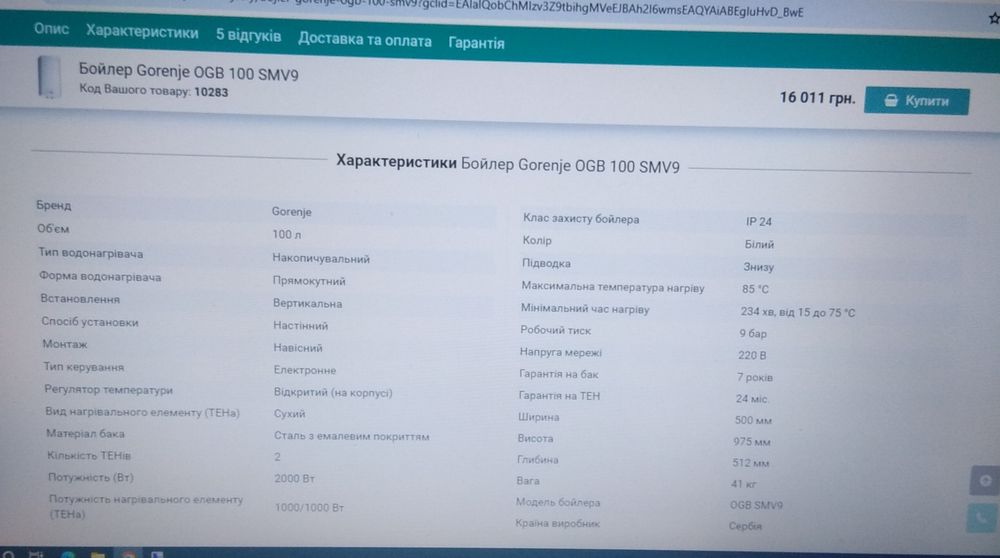Screen dimensions: 1000x558
Task: Open Chrome from the taskbar
Action: point(128,554)
